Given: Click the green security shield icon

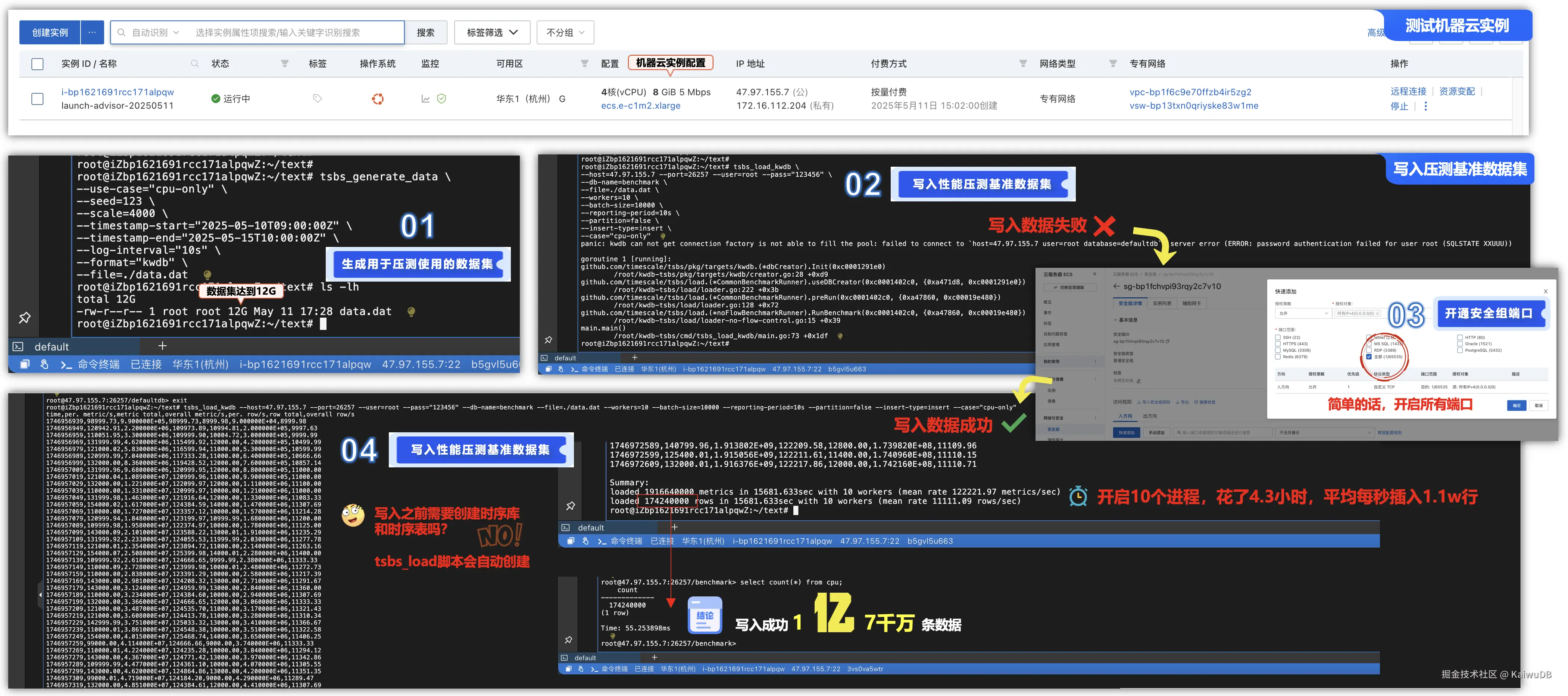Looking at the screenshot, I should (x=442, y=98).
